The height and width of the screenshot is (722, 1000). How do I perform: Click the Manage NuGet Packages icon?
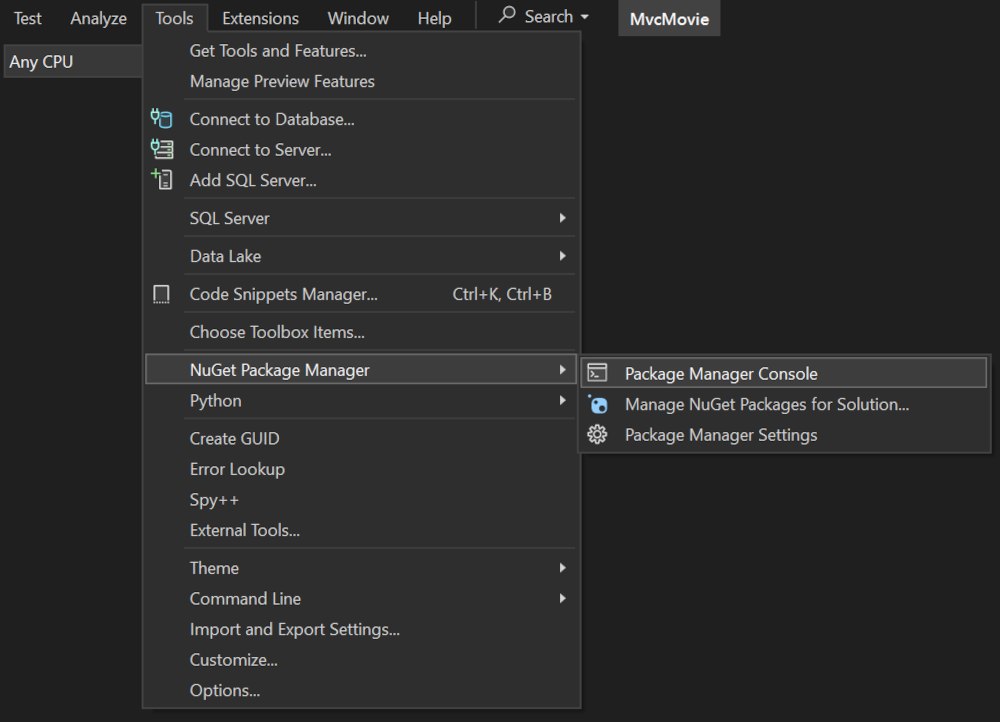pos(597,405)
